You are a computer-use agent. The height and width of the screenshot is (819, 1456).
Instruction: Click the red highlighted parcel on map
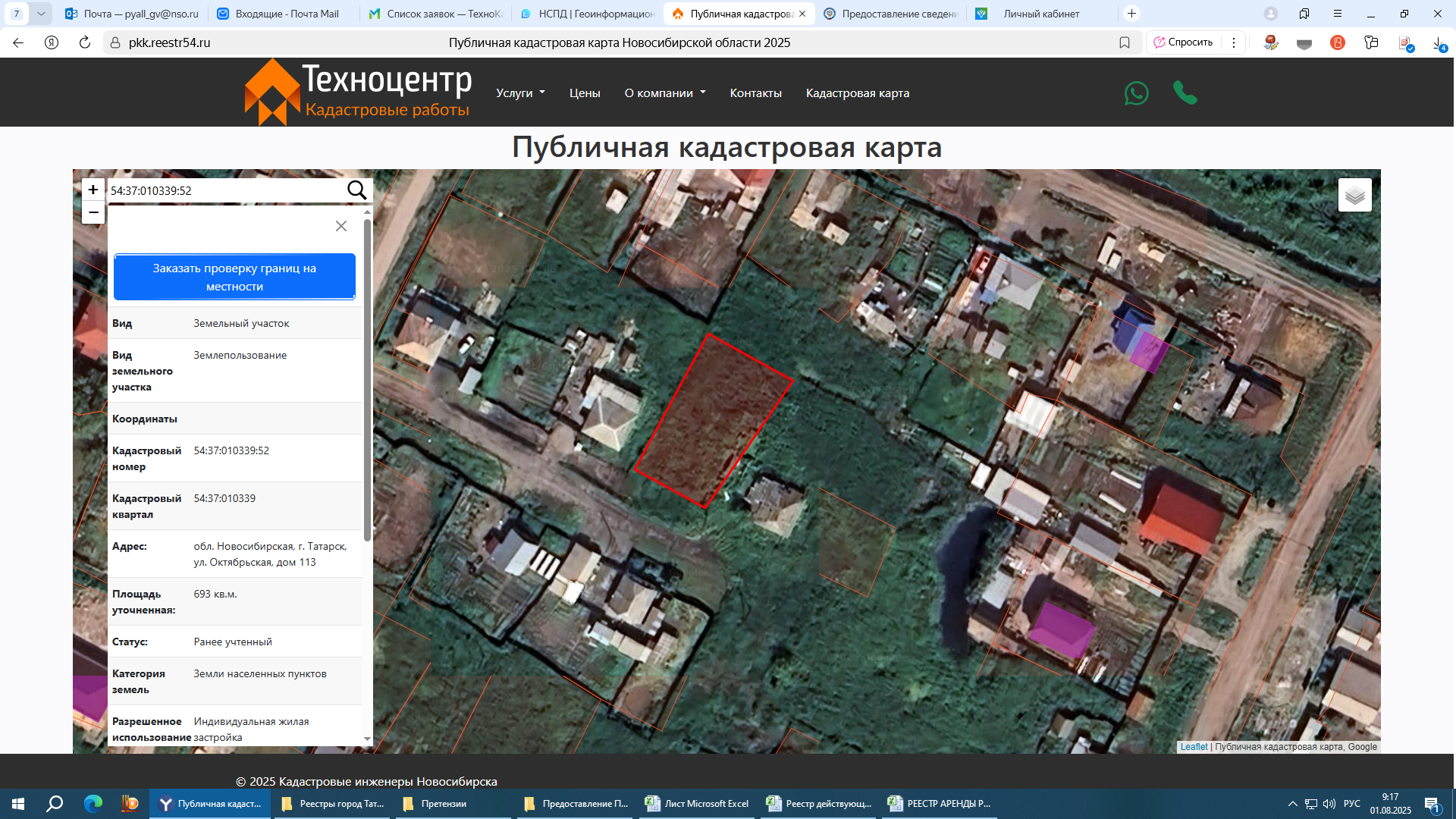click(713, 421)
